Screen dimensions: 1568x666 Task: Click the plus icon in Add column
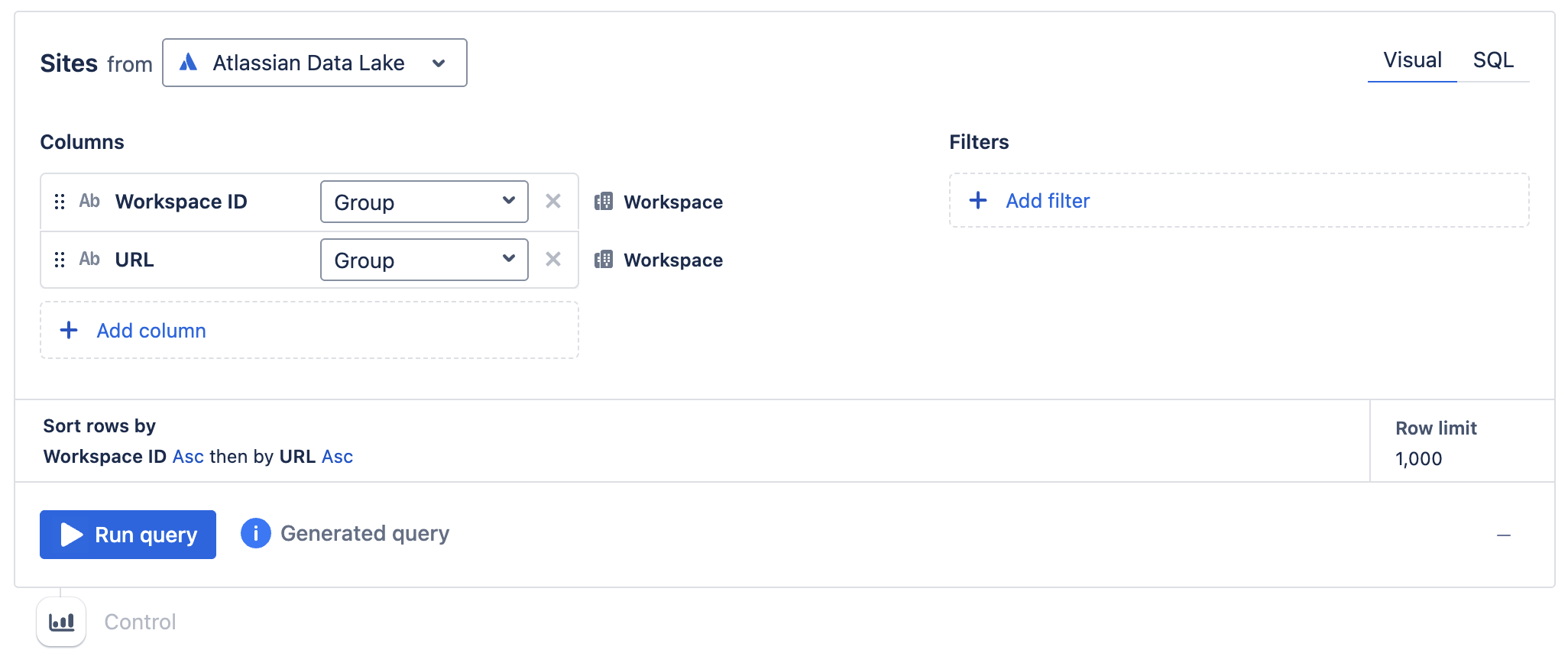[69, 330]
